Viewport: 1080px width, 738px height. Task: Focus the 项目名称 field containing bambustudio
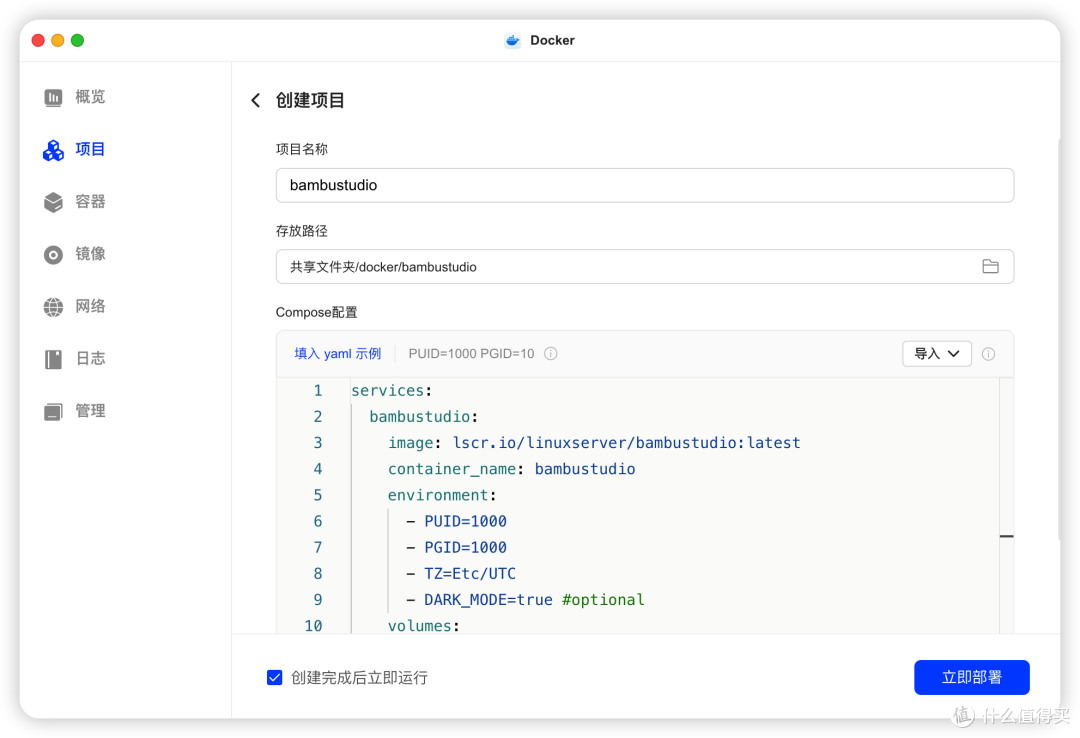pyautogui.click(x=644, y=185)
